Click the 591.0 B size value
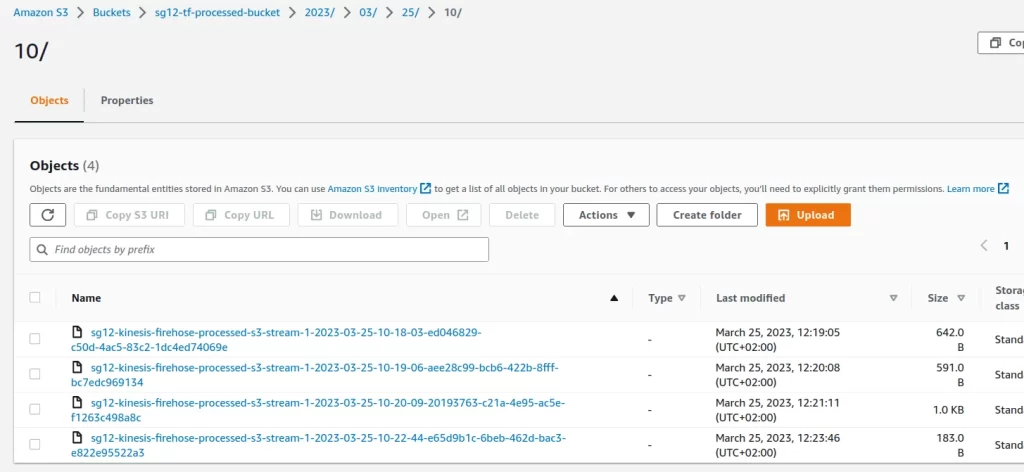Viewport: 1024px width, 472px height. pos(950,375)
